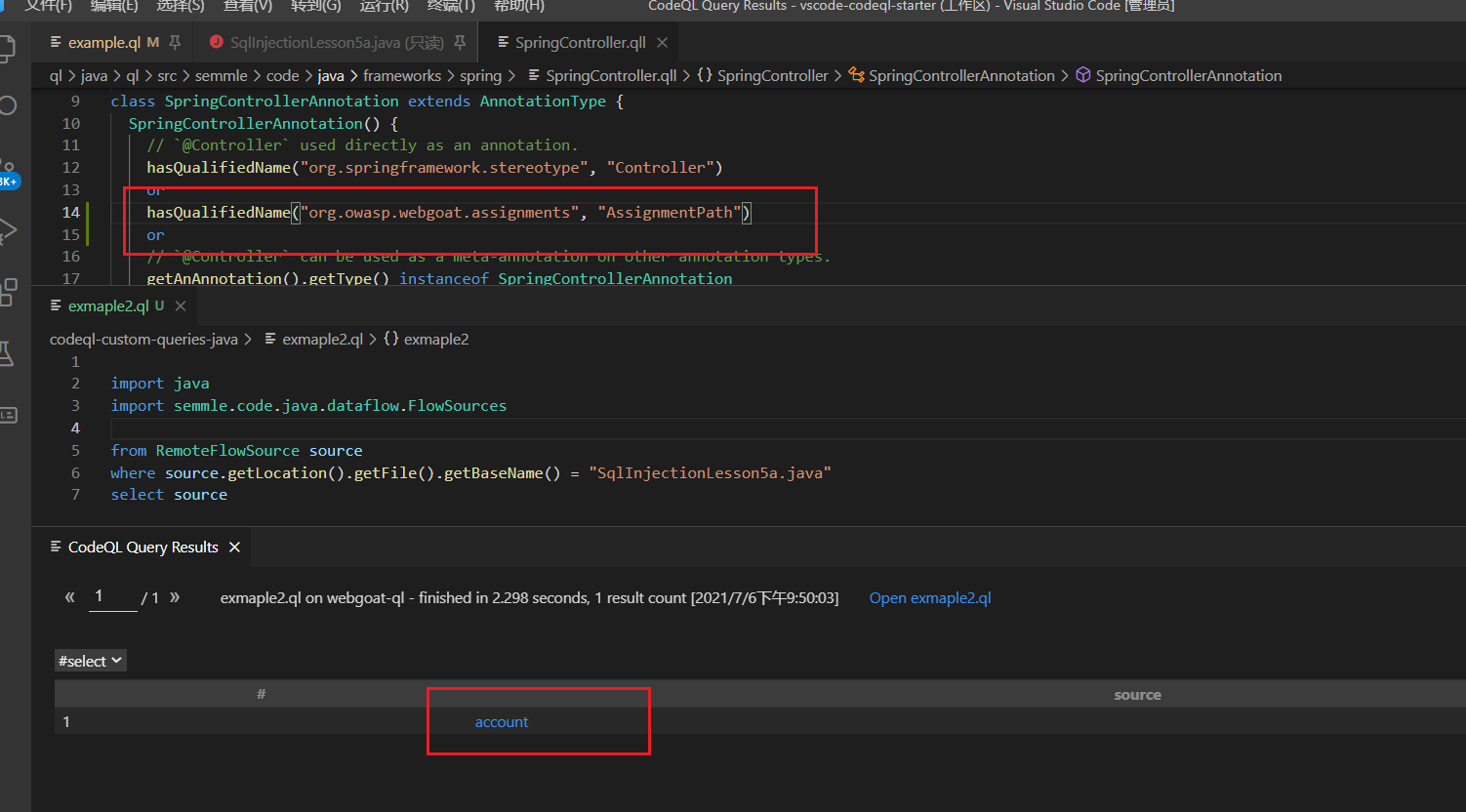Click result row number 1 cell

click(66, 722)
